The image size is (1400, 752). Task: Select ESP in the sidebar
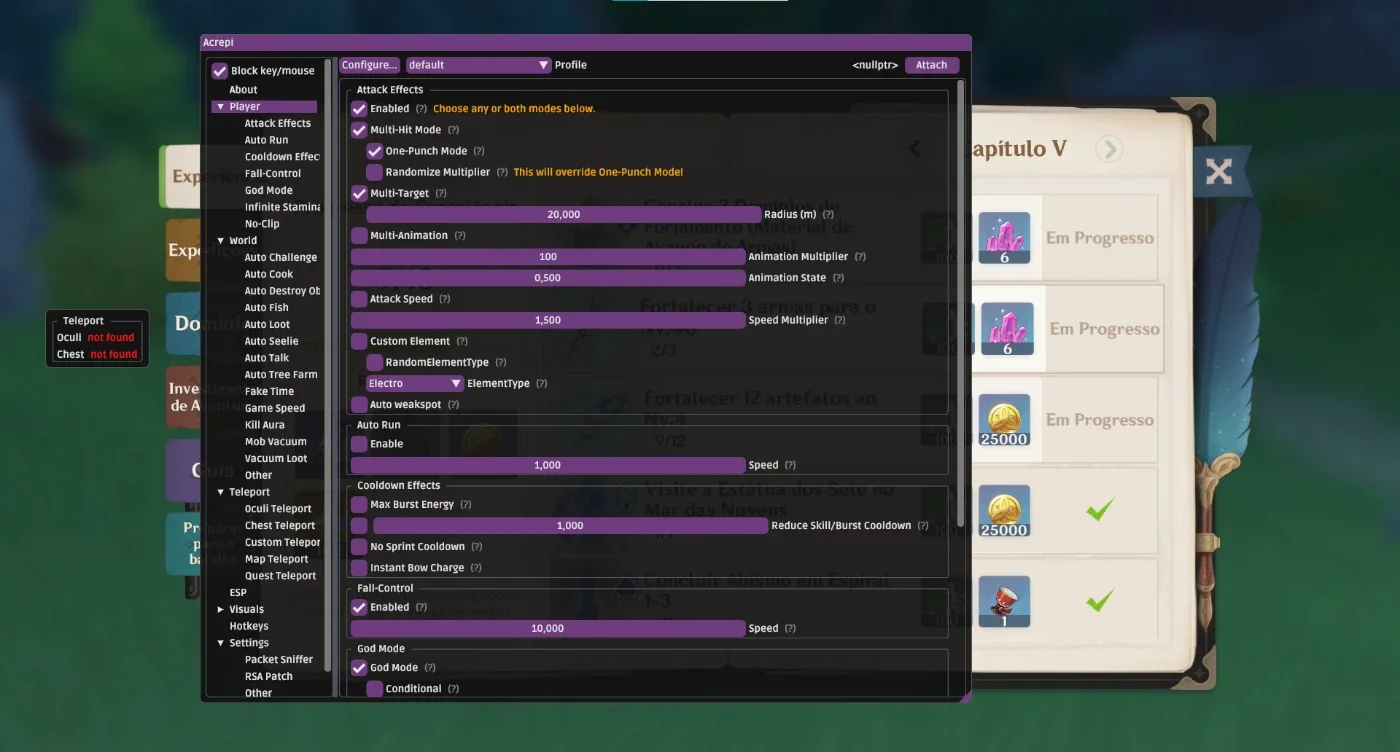pos(238,593)
